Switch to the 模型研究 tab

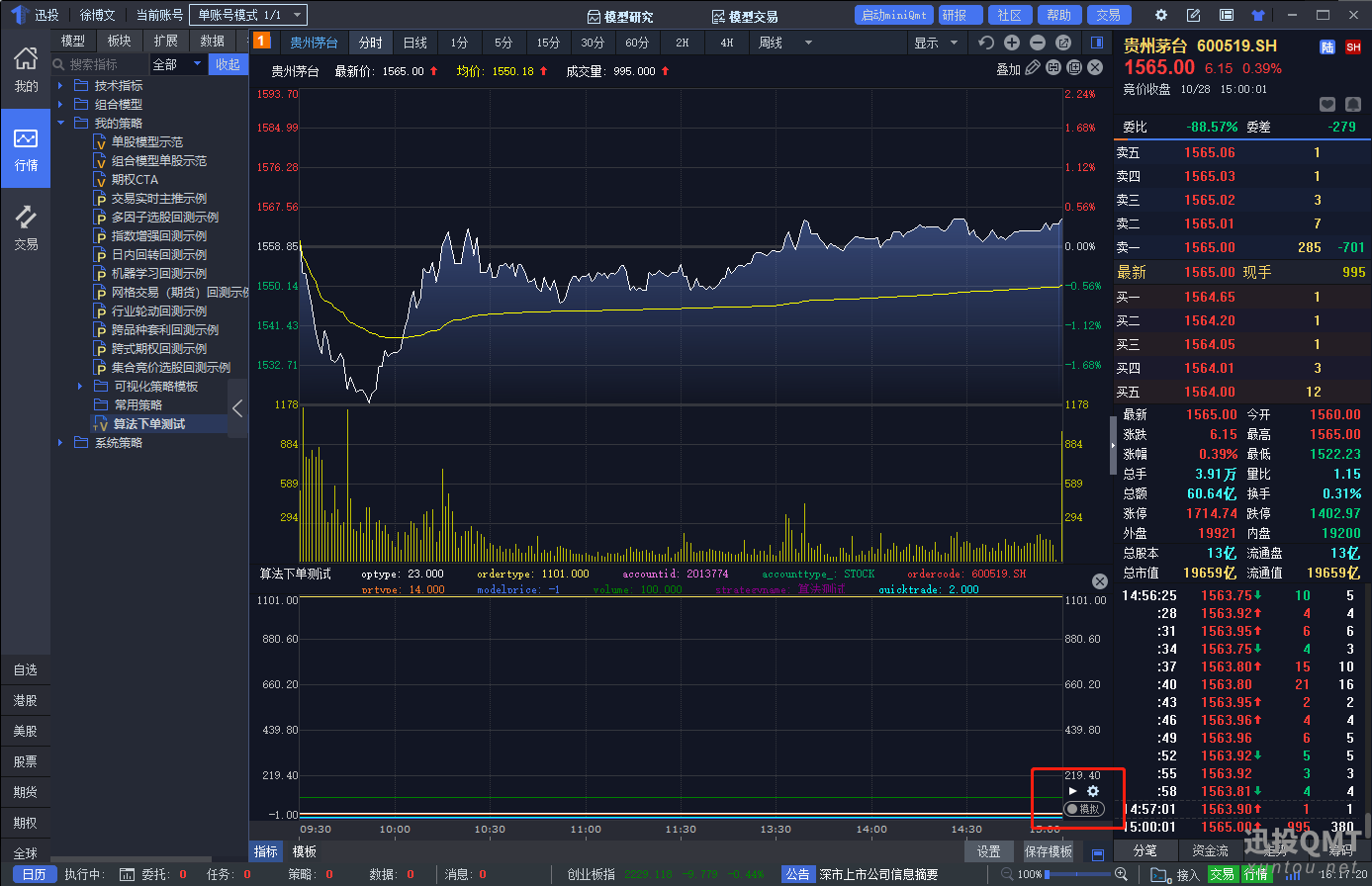(x=620, y=16)
